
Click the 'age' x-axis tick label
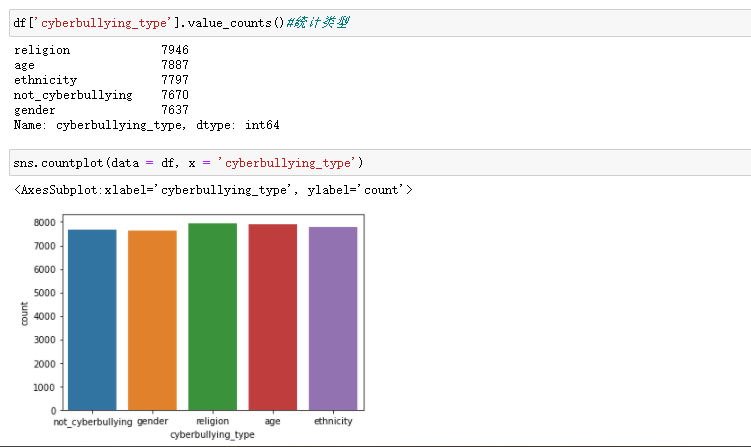coord(273,422)
